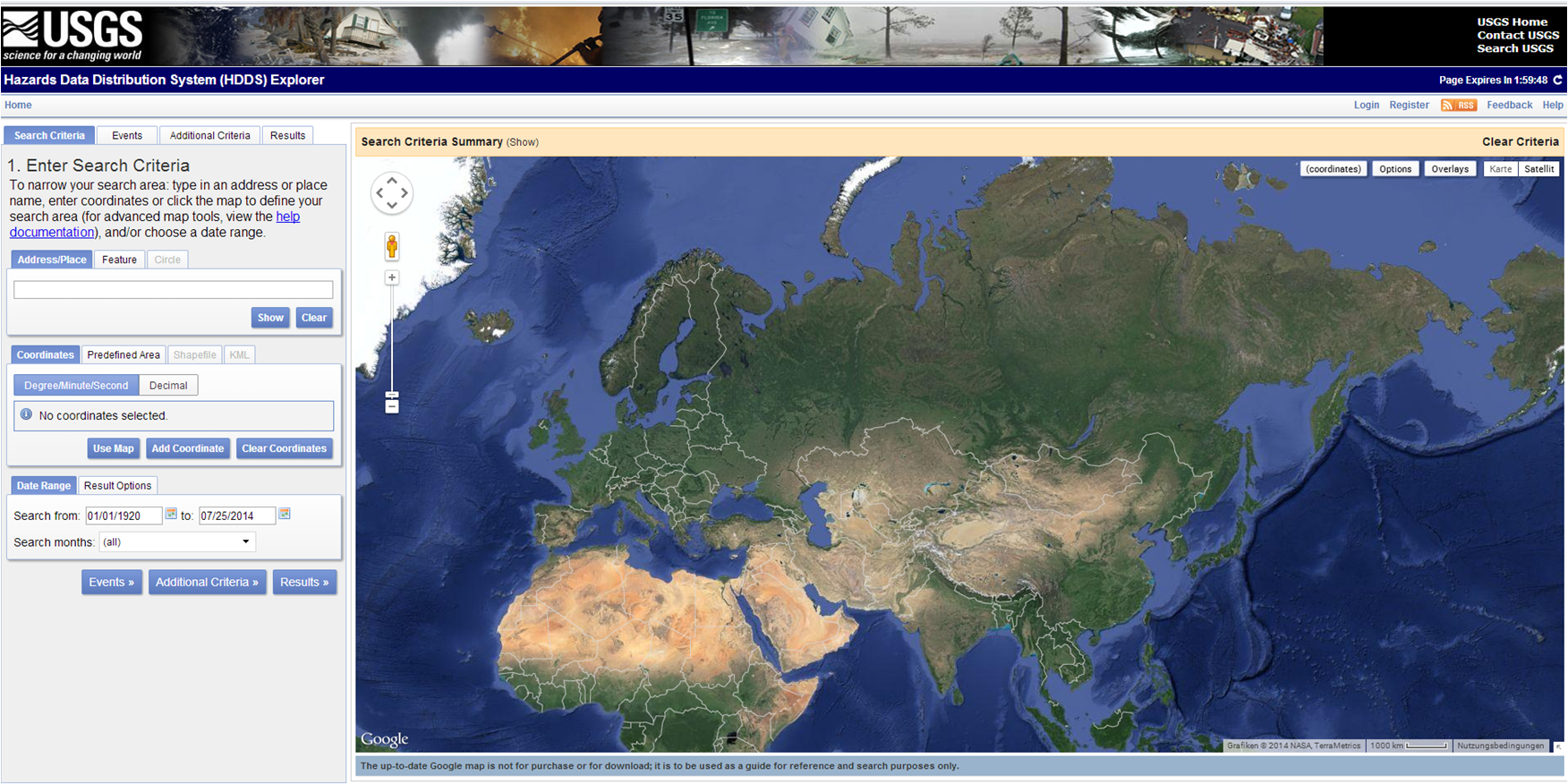Screen dimensions: 1568x784
Task: Click the Address/Place text input field
Action: pyautogui.click(x=174, y=290)
